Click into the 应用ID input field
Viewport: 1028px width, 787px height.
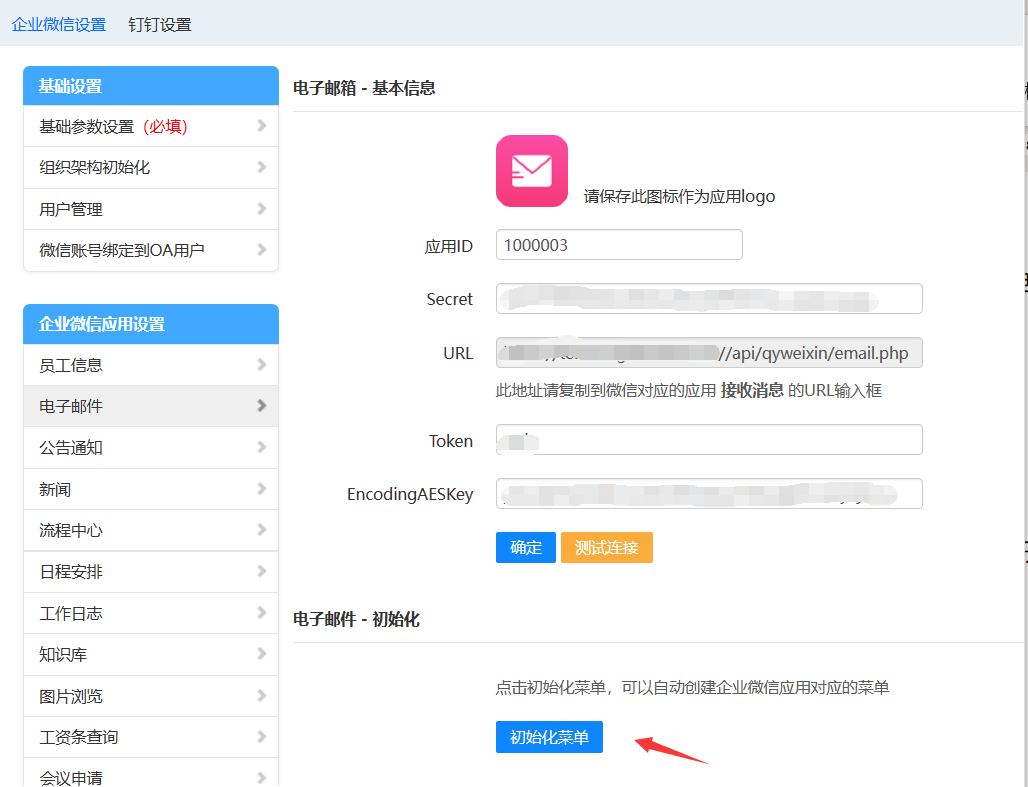(619, 245)
